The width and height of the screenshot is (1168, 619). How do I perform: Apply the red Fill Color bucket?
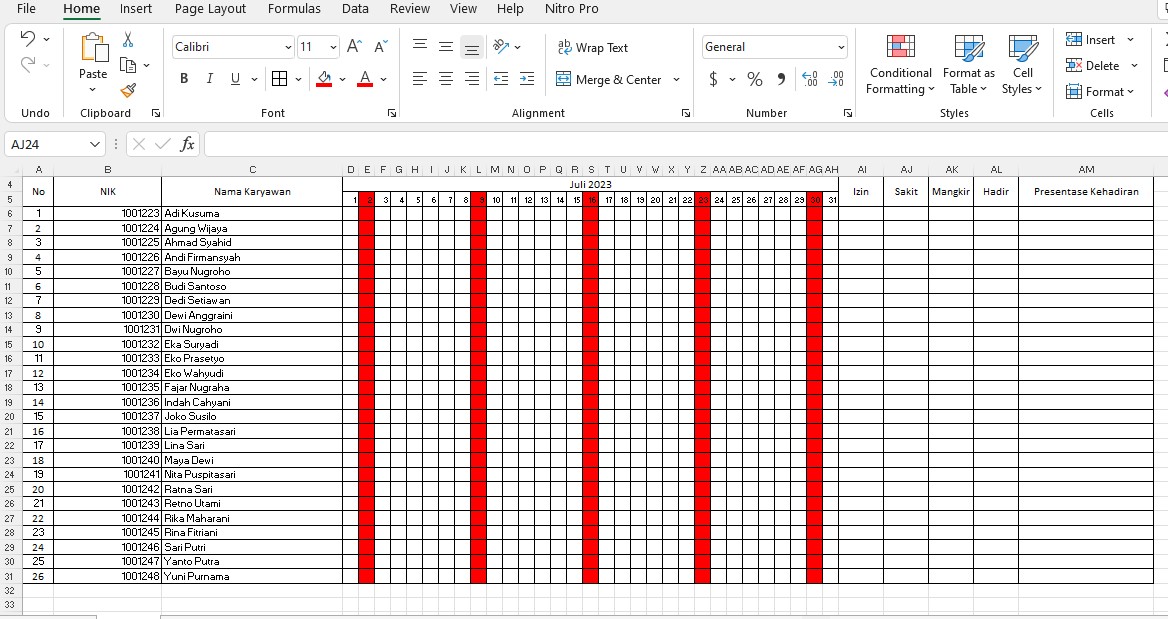(x=324, y=79)
